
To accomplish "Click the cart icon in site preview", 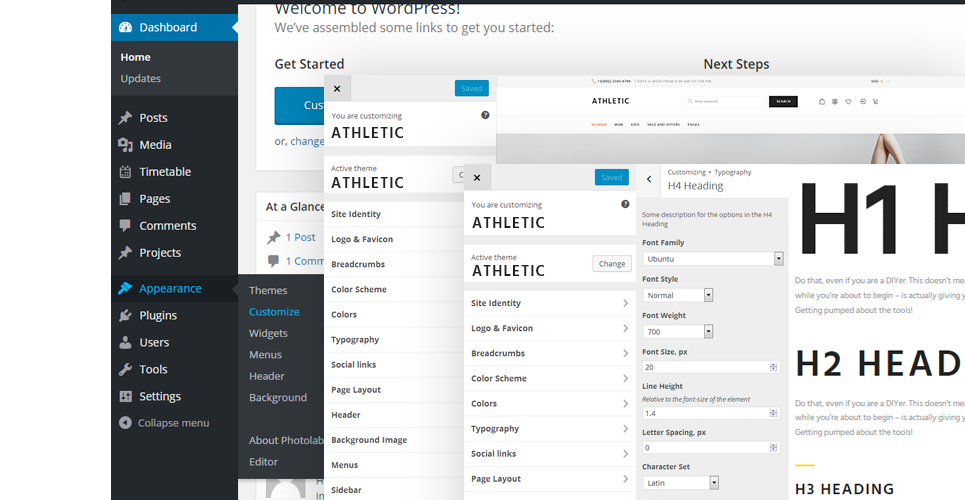I will 875,102.
